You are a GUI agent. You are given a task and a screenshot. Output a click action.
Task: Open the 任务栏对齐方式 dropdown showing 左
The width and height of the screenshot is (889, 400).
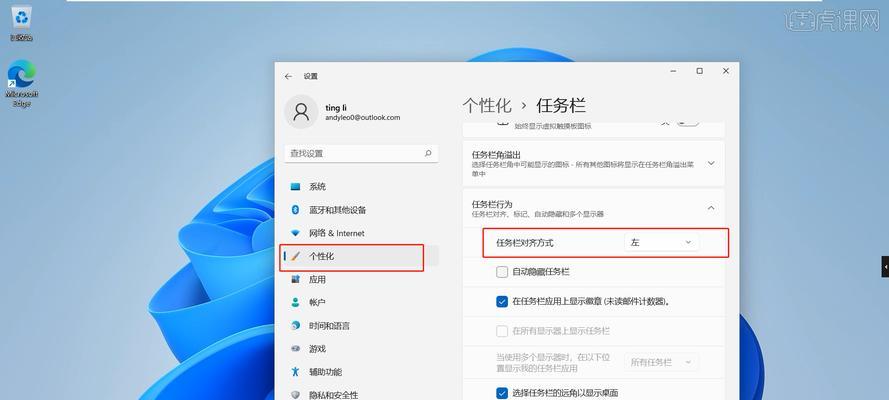tap(662, 242)
